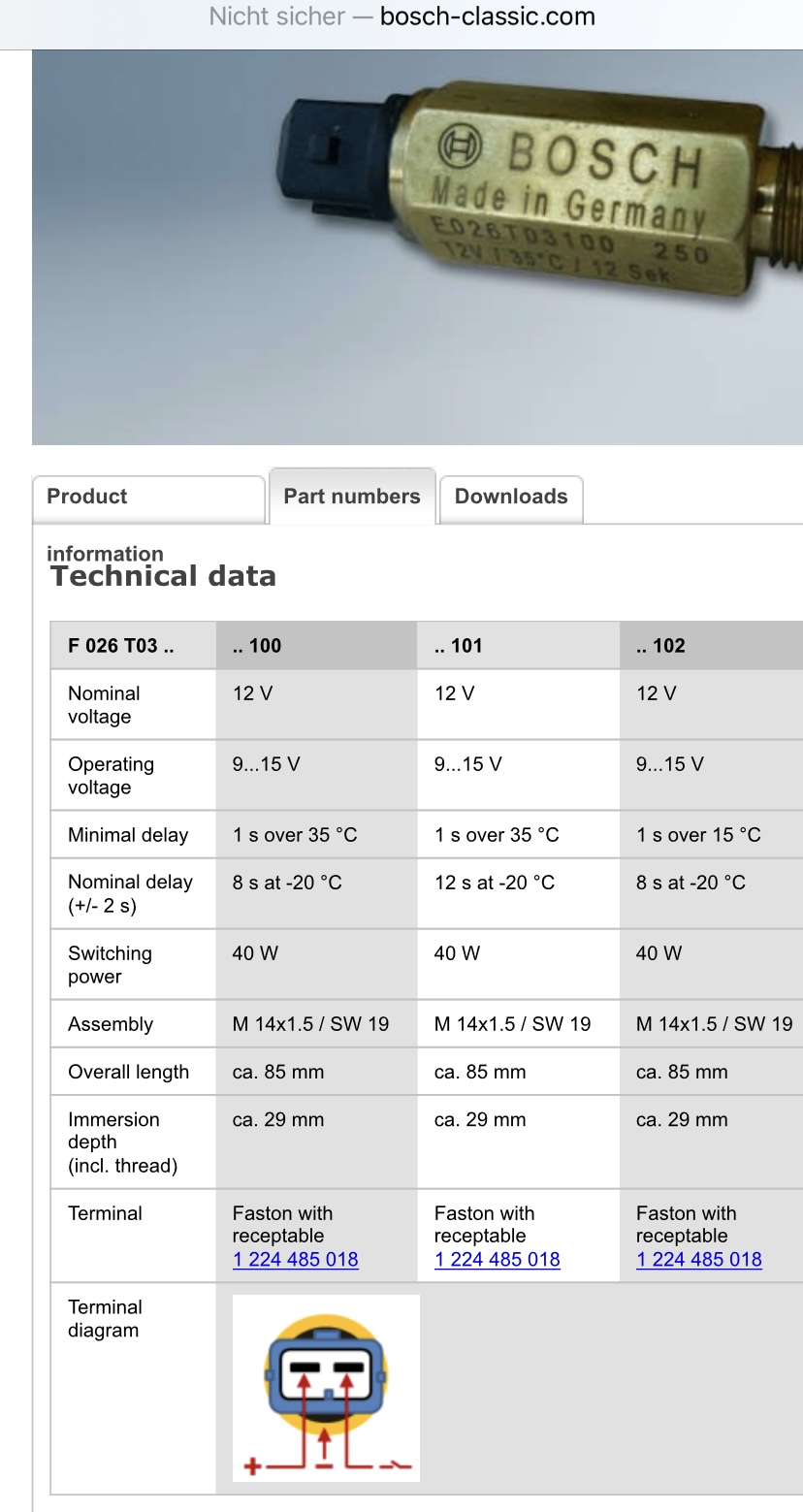The height and width of the screenshot is (1512, 803).
Task: Select 'ca. 29 mm' in column 102
Action: [x=682, y=1119]
